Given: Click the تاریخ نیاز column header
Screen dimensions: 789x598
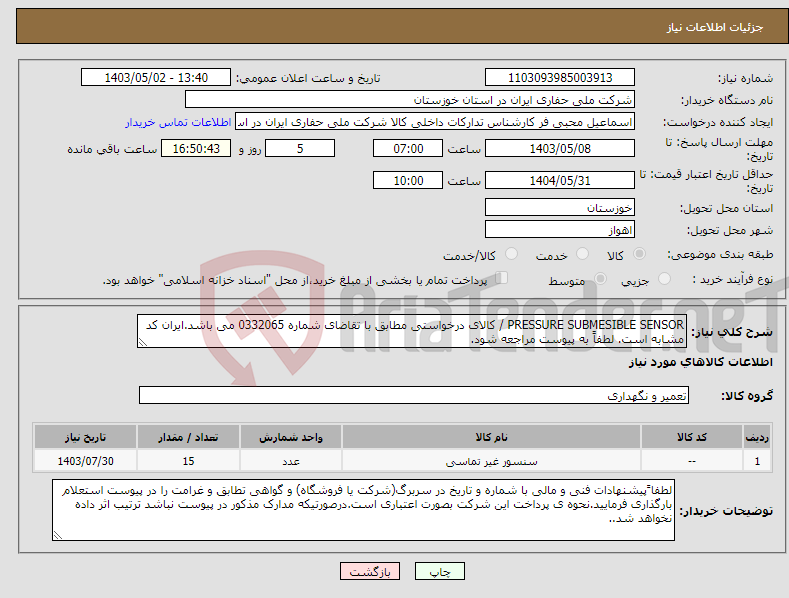Looking at the screenshot, I should coord(86,437).
